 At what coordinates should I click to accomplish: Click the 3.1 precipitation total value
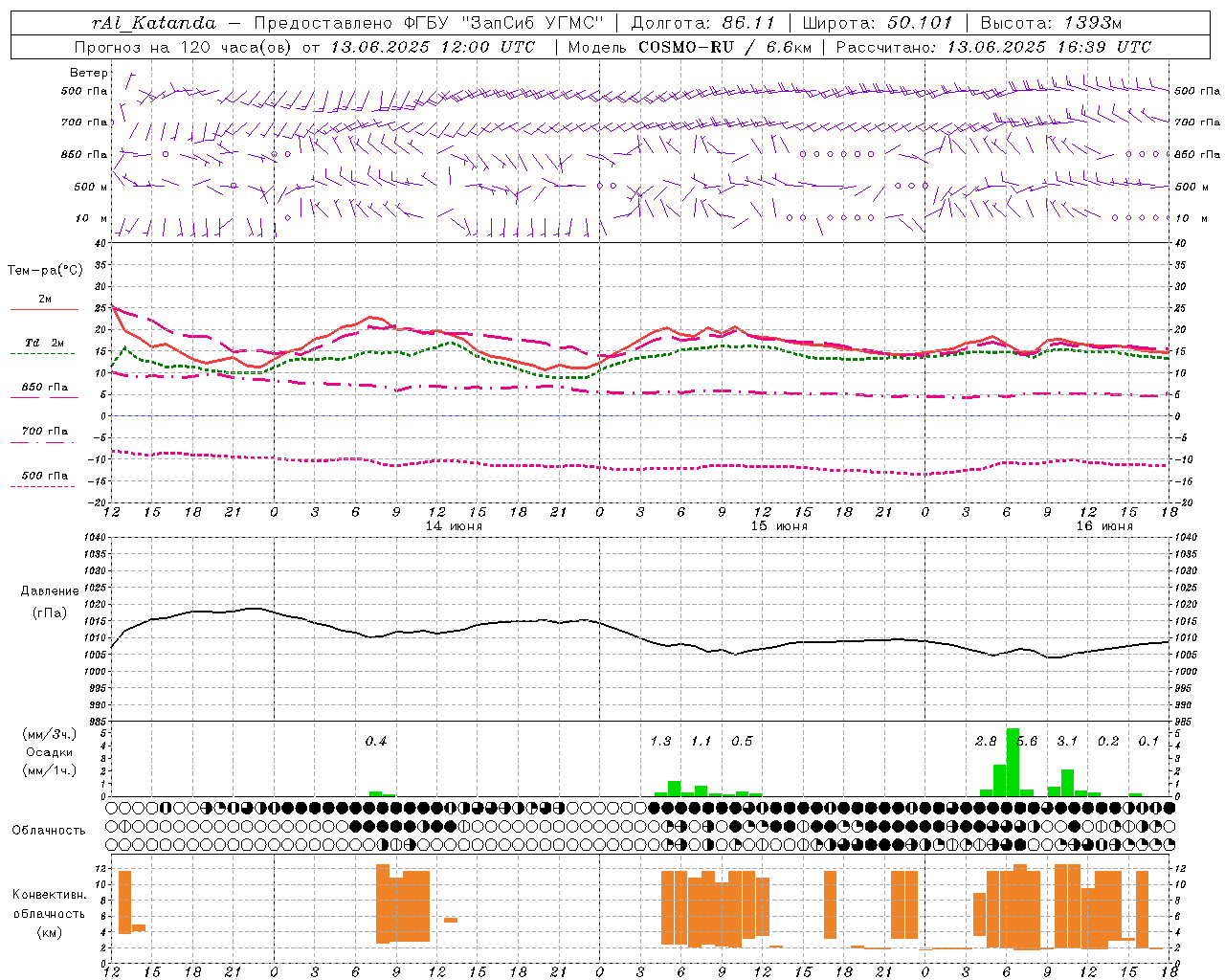[x=1067, y=742]
